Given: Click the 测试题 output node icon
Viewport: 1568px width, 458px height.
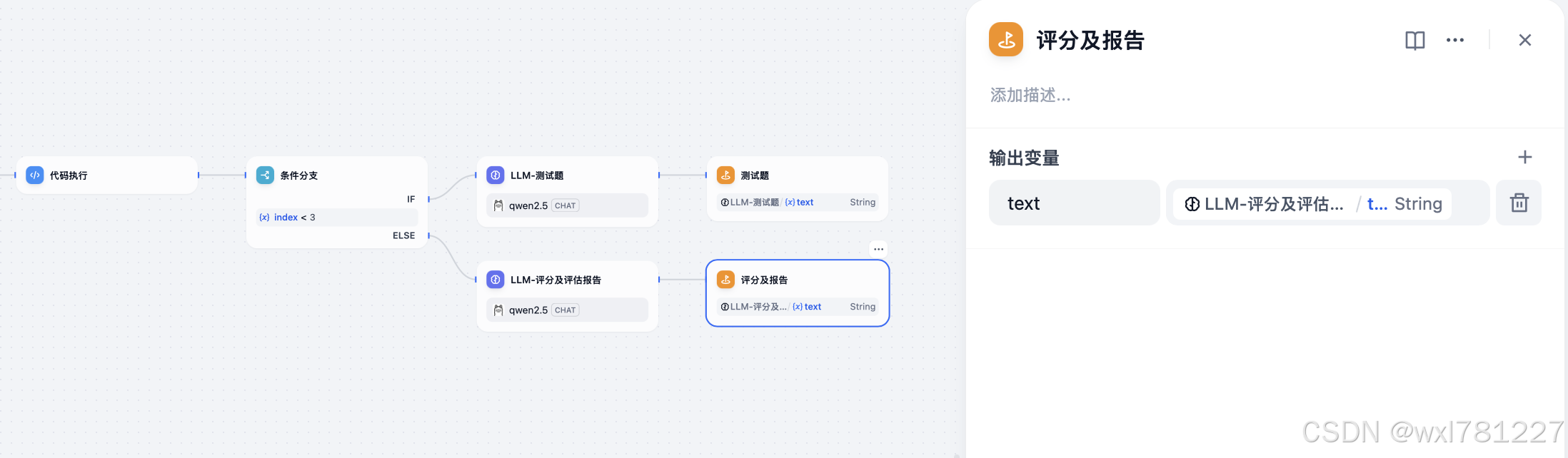Looking at the screenshot, I should point(725,175).
